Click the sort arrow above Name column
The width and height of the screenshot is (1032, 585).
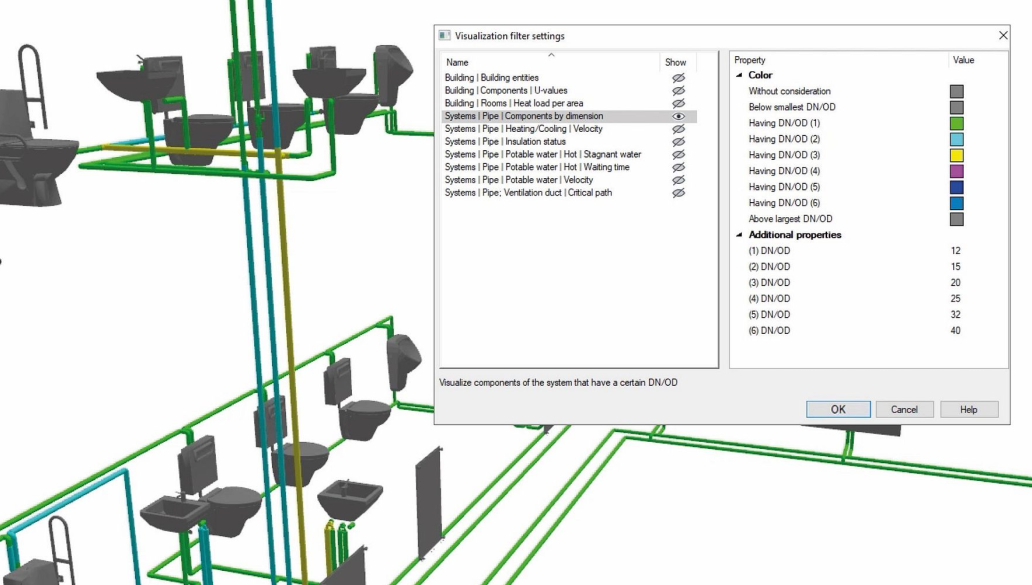click(551, 54)
